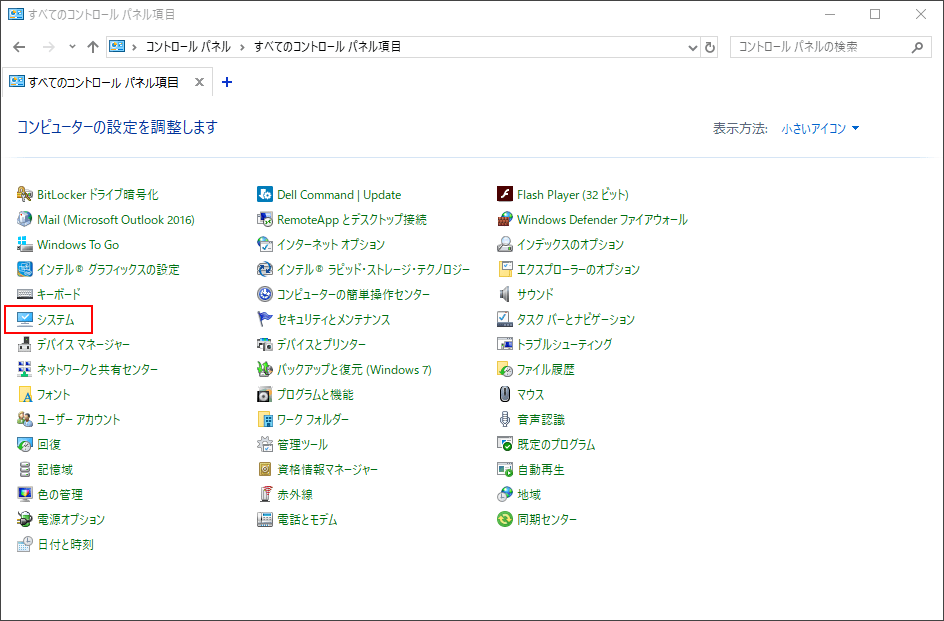Click the サウンド speaker icon

(x=505, y=295)
